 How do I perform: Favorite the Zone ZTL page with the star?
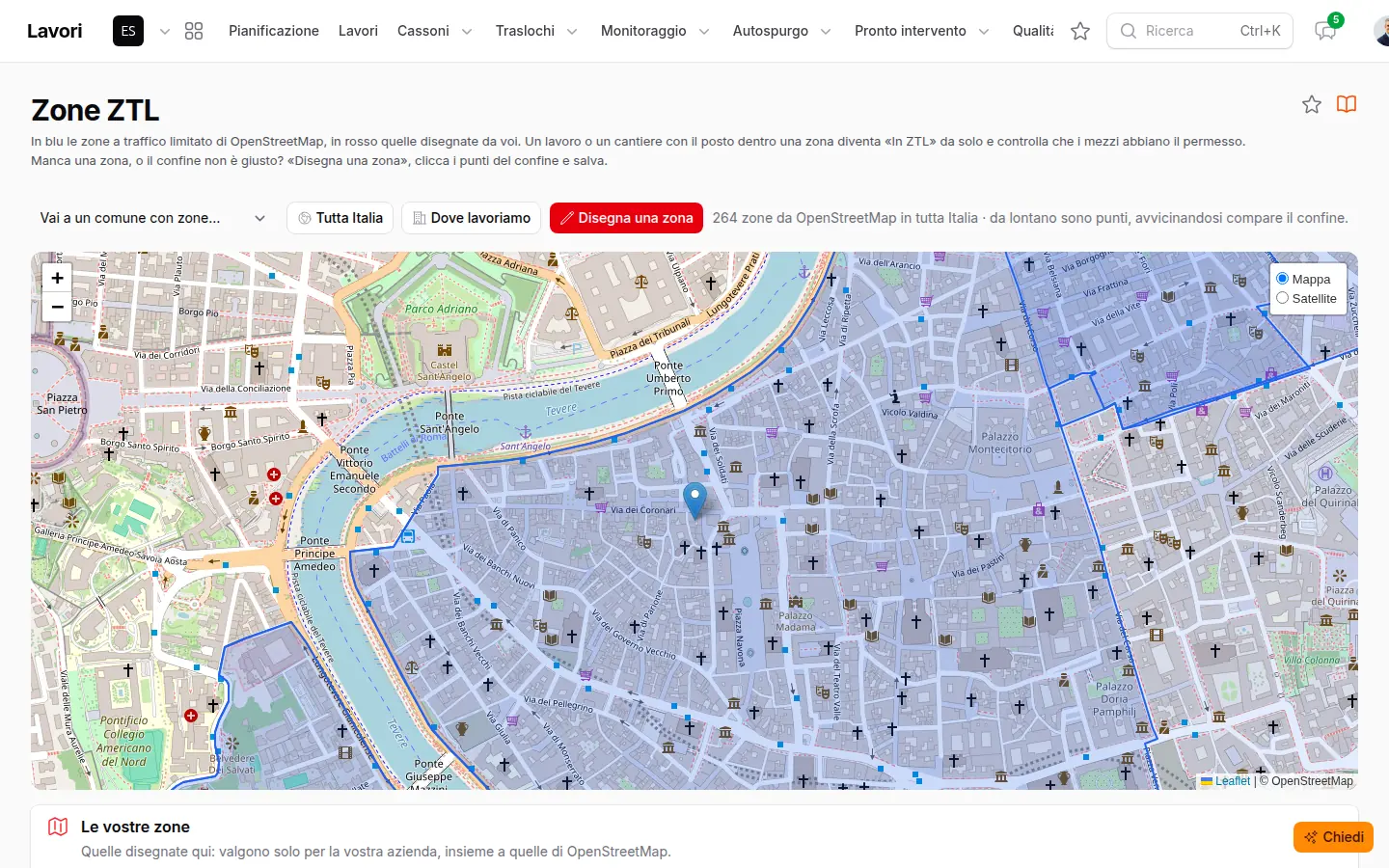click(1312, 104)
